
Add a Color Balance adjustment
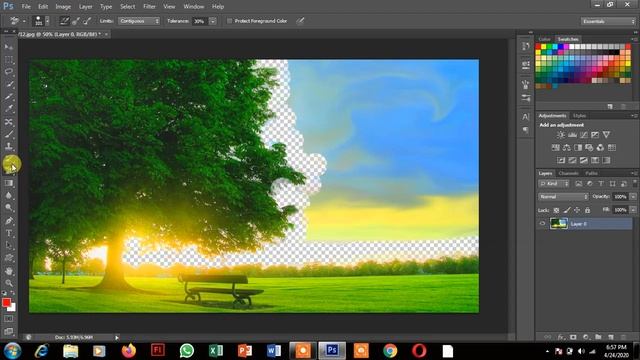click(x=567, y=148)
